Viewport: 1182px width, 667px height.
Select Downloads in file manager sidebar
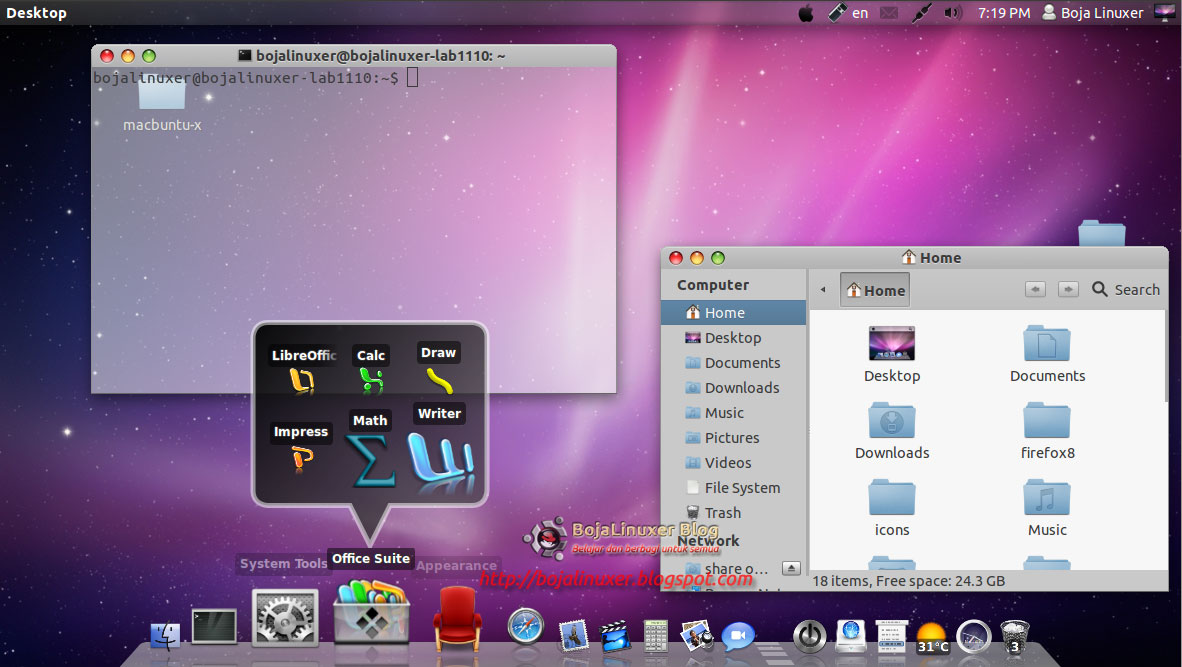pos(733,387)
